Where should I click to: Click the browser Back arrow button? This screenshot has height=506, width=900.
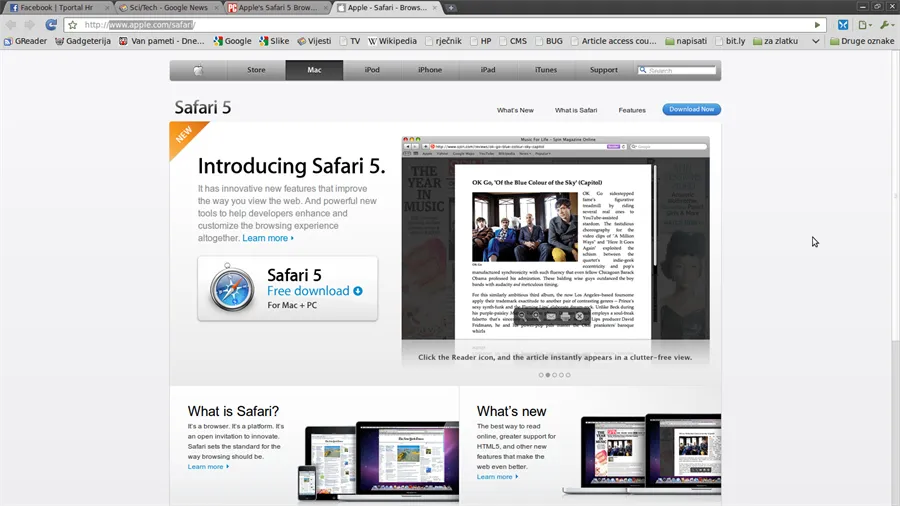(x=10, y=25)
